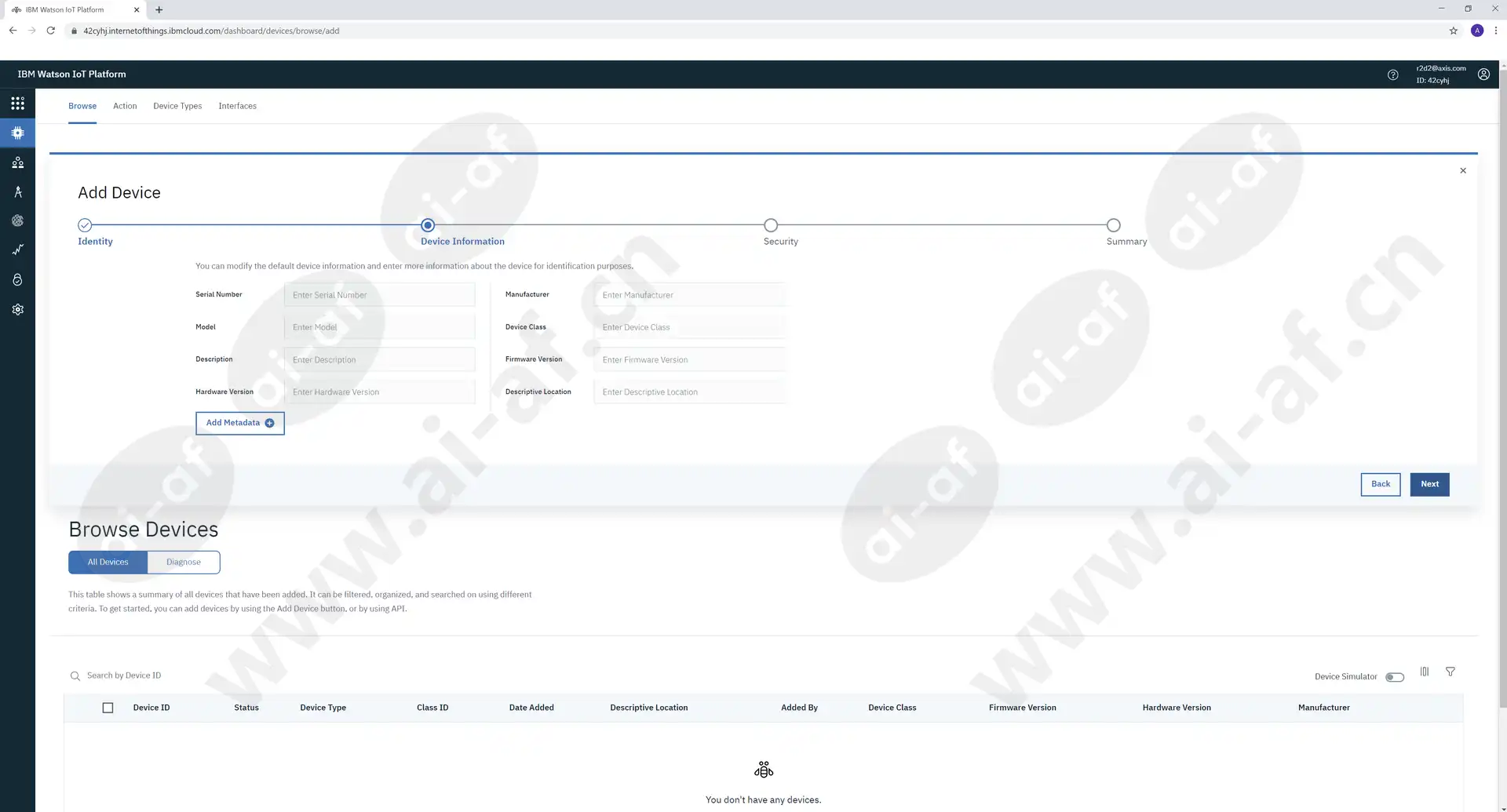Go back in browser history
This screenshot has height=812, width=1507.
pos(13,31)
